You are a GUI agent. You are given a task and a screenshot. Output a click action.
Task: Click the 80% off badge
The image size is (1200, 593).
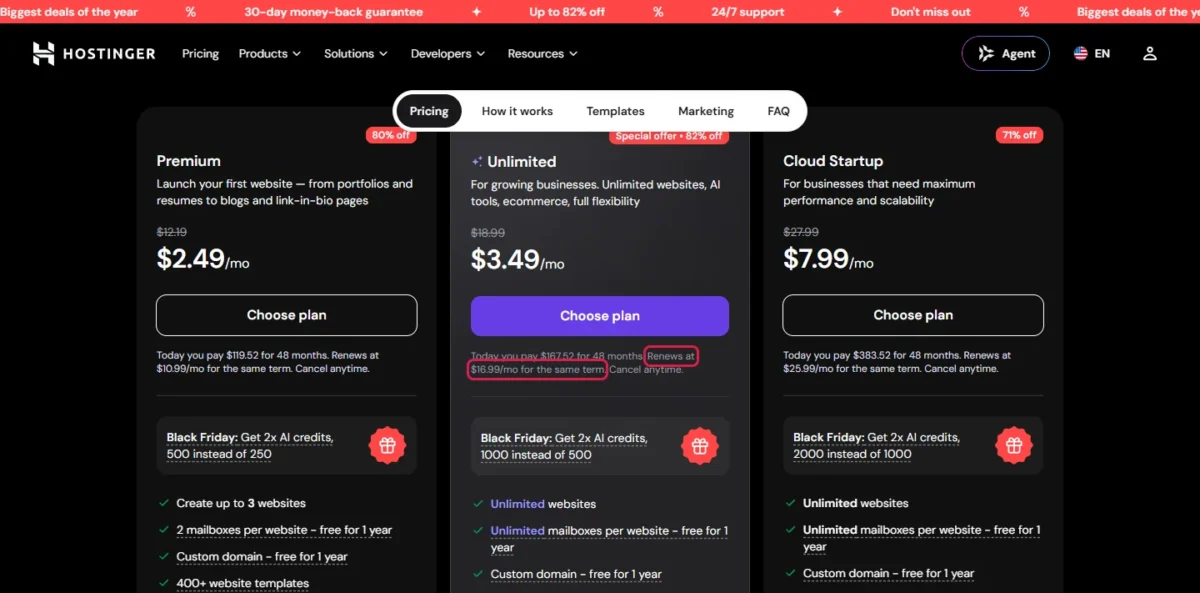(x=391, y=135)
